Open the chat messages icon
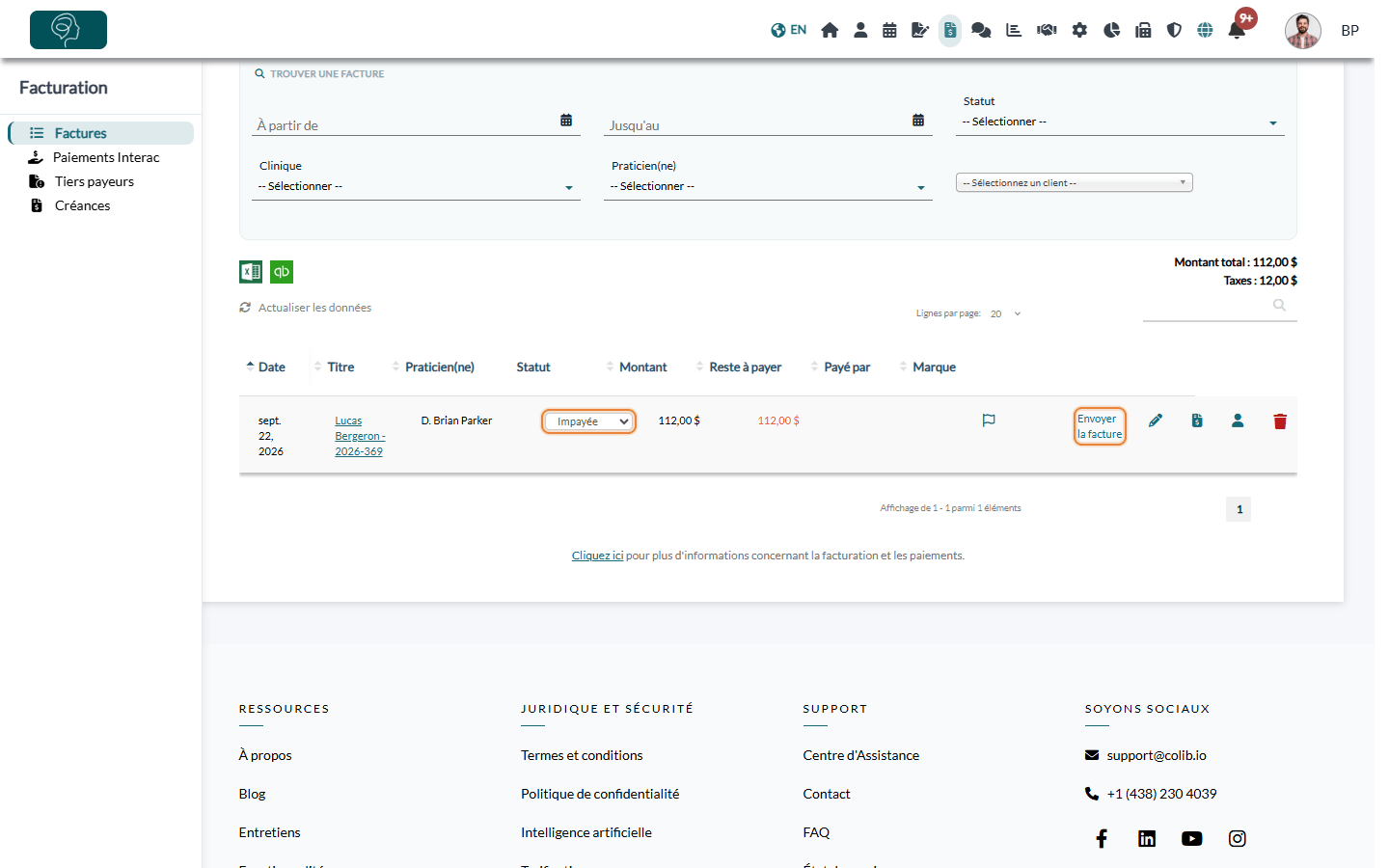The height and width of the screenshot is (868, 1389). pyautogui.click(x=981, y=30)
